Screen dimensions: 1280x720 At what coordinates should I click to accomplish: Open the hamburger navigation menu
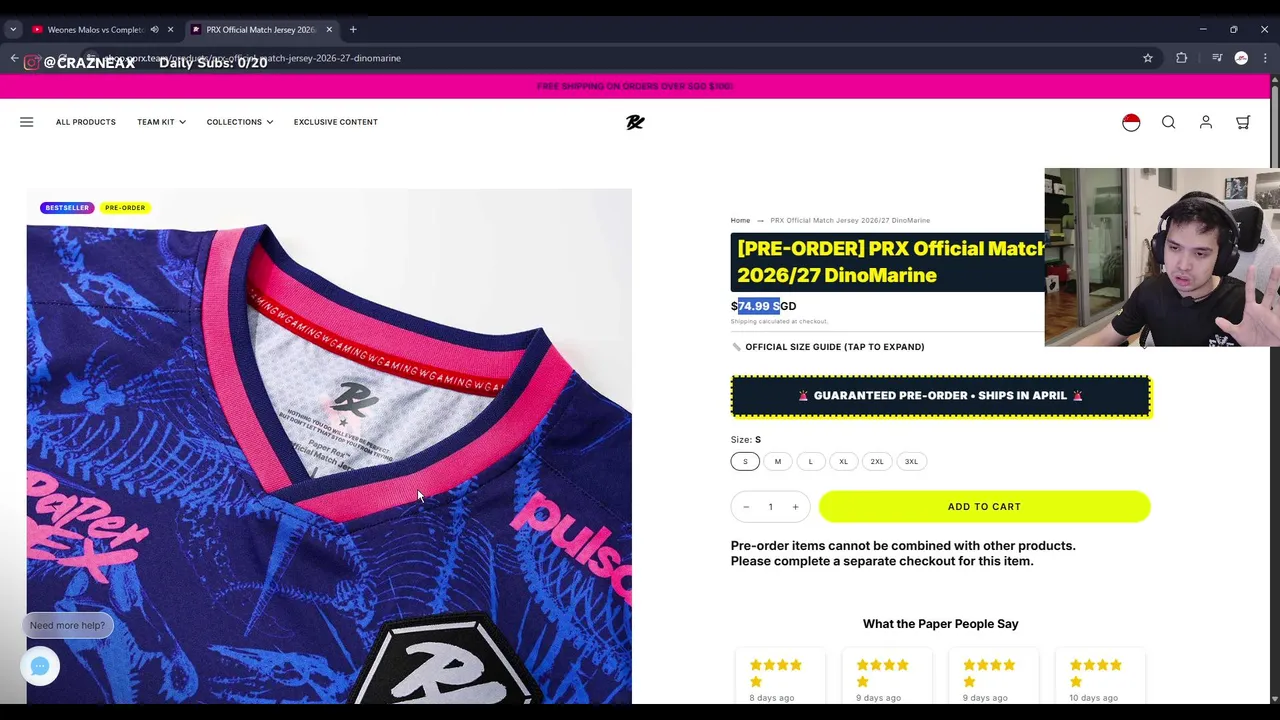tap(27, 122)
